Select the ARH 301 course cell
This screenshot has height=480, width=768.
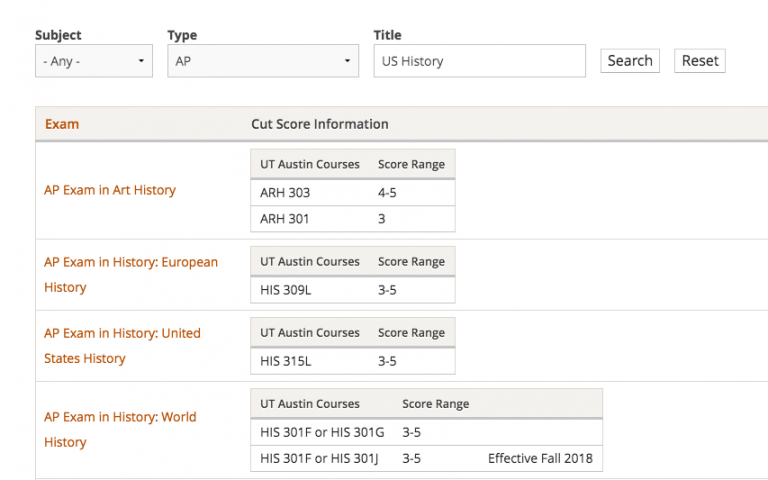point(282,218)
